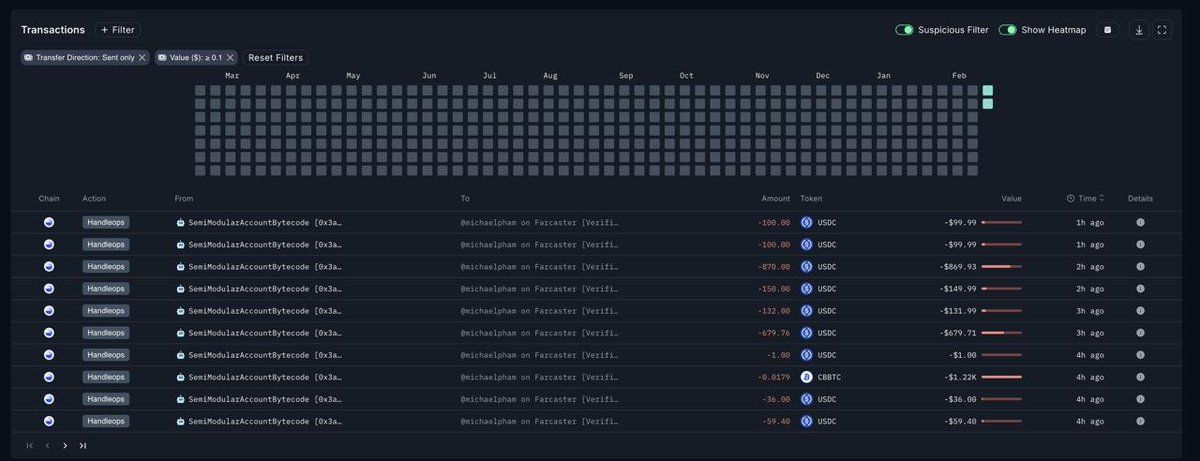Click sender robot icon in the -150.00 row

coord(180,289)
